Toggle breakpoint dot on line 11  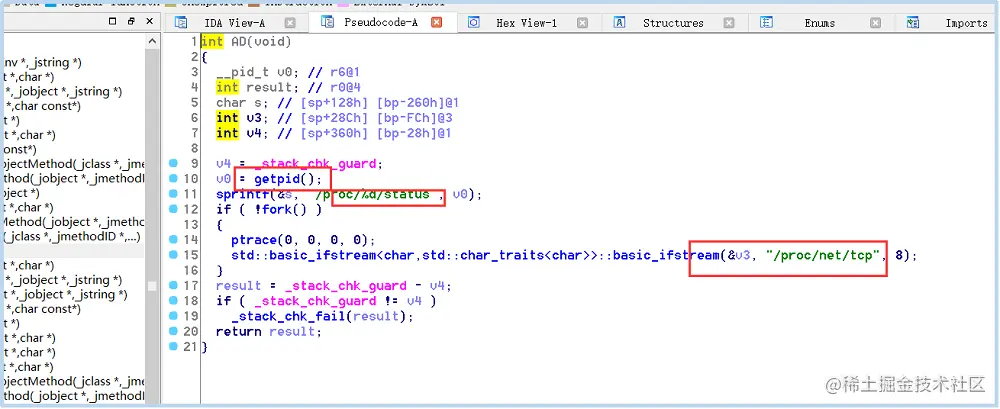click(x=173, y=194)
